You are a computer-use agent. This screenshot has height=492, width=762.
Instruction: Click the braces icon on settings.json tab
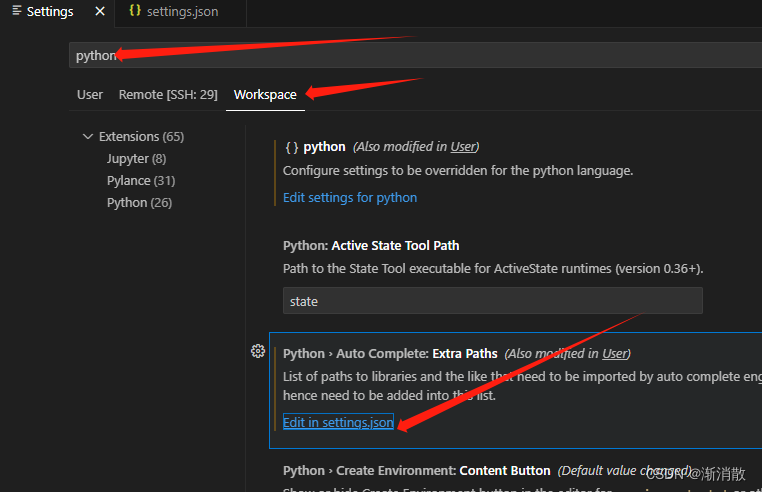pyautogui.click(x=135, y=10)
